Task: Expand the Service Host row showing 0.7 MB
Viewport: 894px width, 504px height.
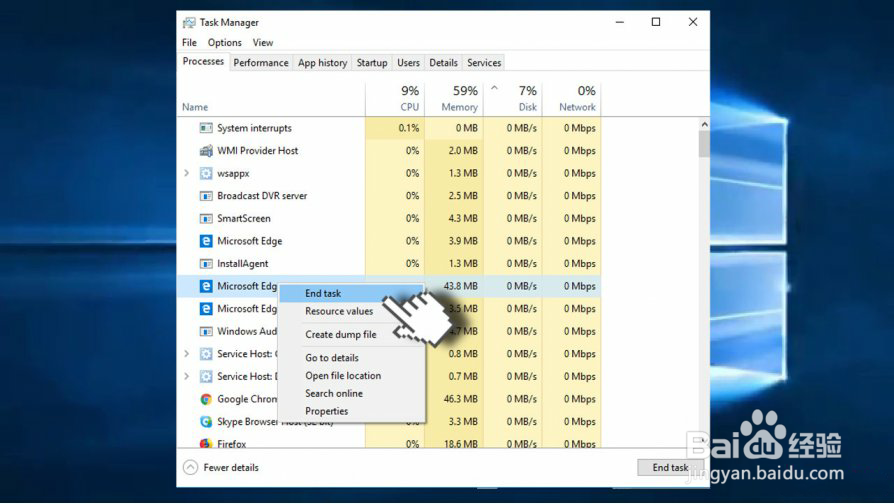Action: coord(186,376)
